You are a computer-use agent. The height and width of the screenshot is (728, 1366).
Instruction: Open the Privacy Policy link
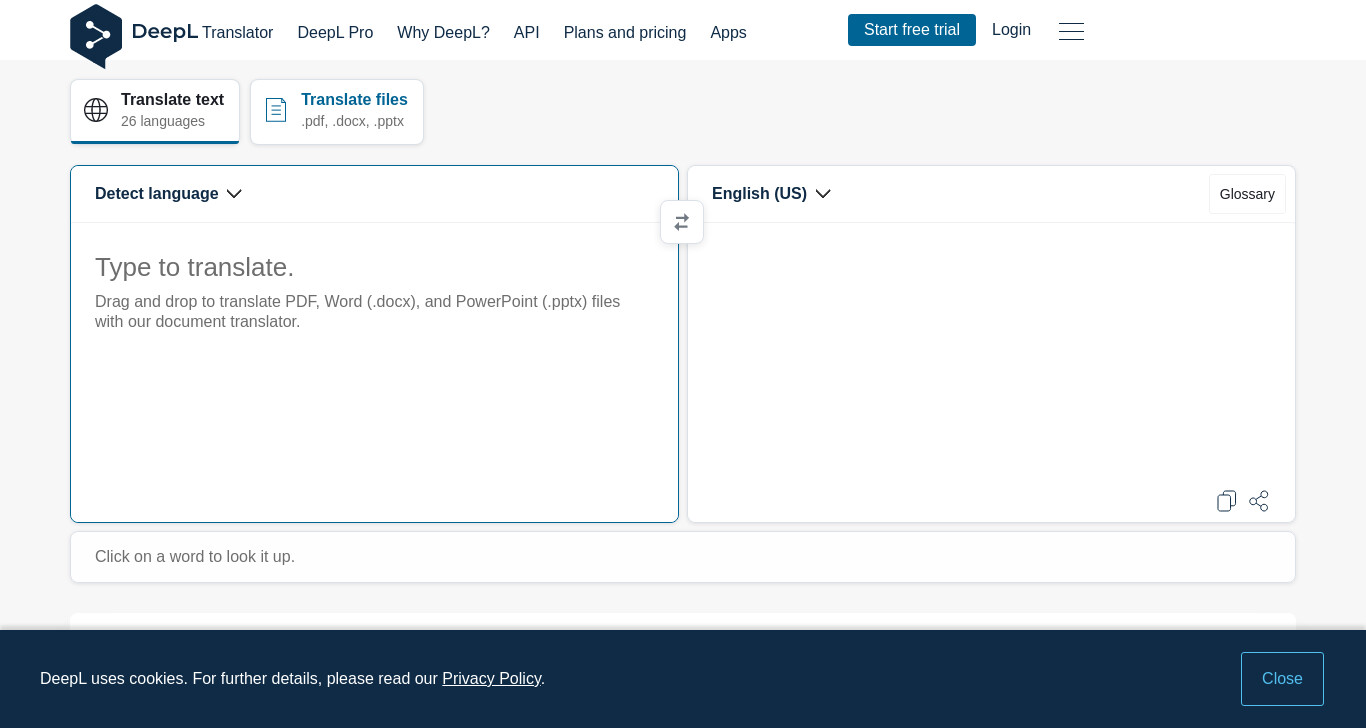click(x=491, y=679)
